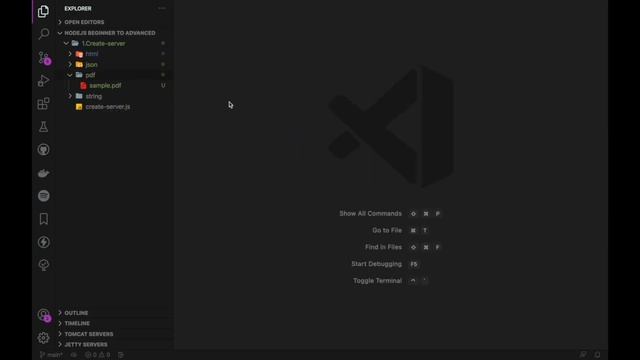Screen dimensions: 640x360
Task: Open the Bookmarks view
Action: (x=43, y=219)
